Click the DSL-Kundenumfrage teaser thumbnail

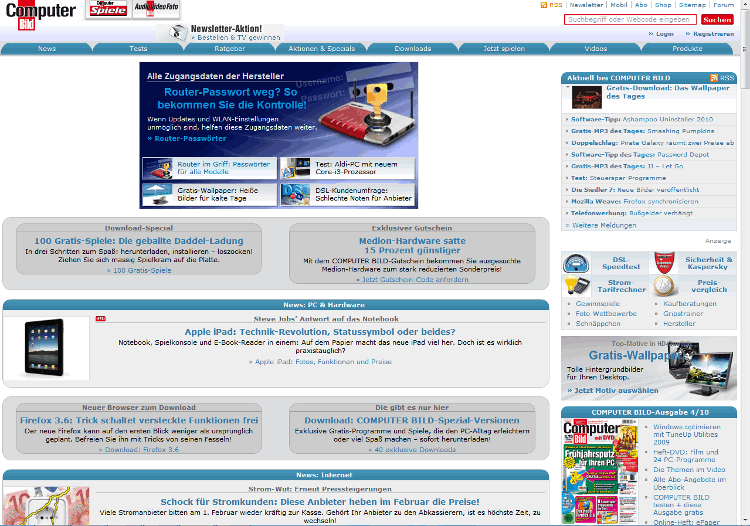(x=297, y=195)
